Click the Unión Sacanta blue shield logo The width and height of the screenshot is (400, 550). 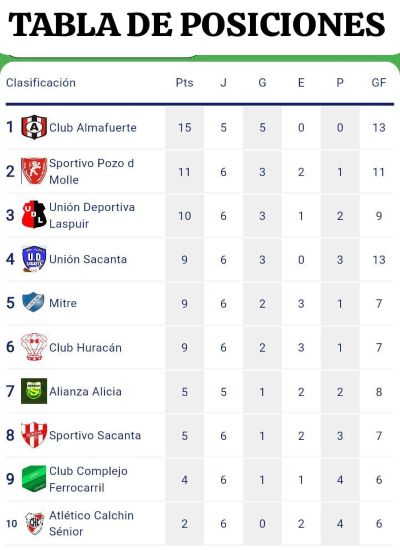(34, 259)
